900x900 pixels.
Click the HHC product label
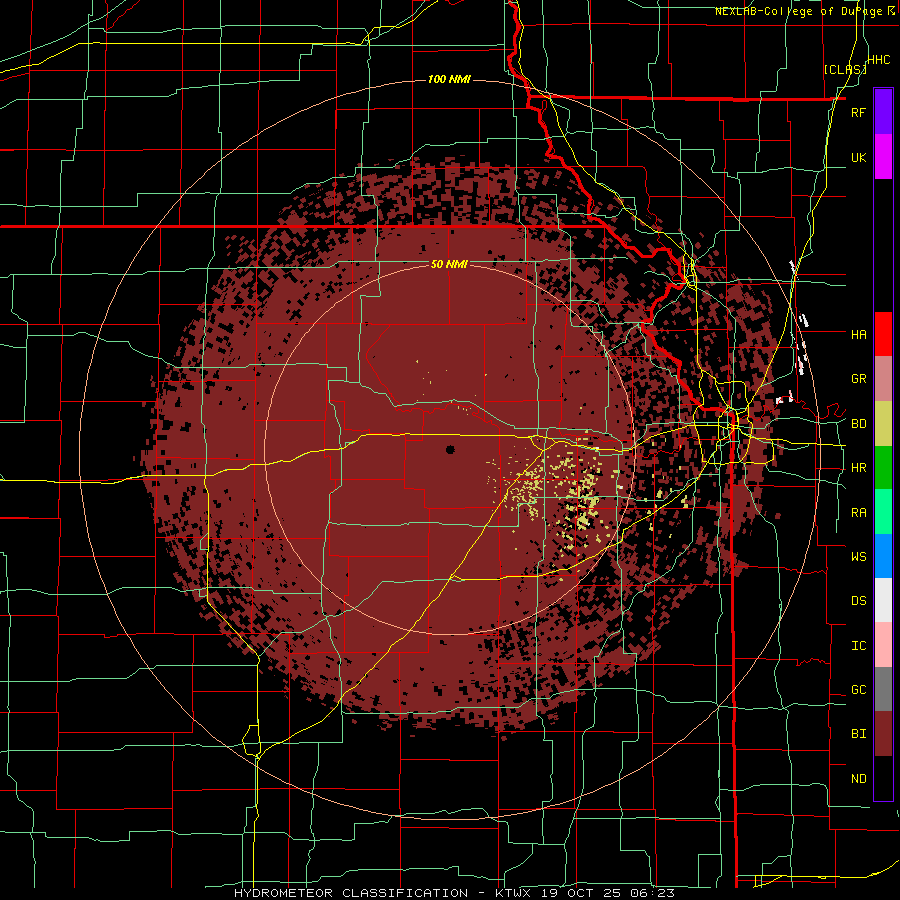point(879,60)
